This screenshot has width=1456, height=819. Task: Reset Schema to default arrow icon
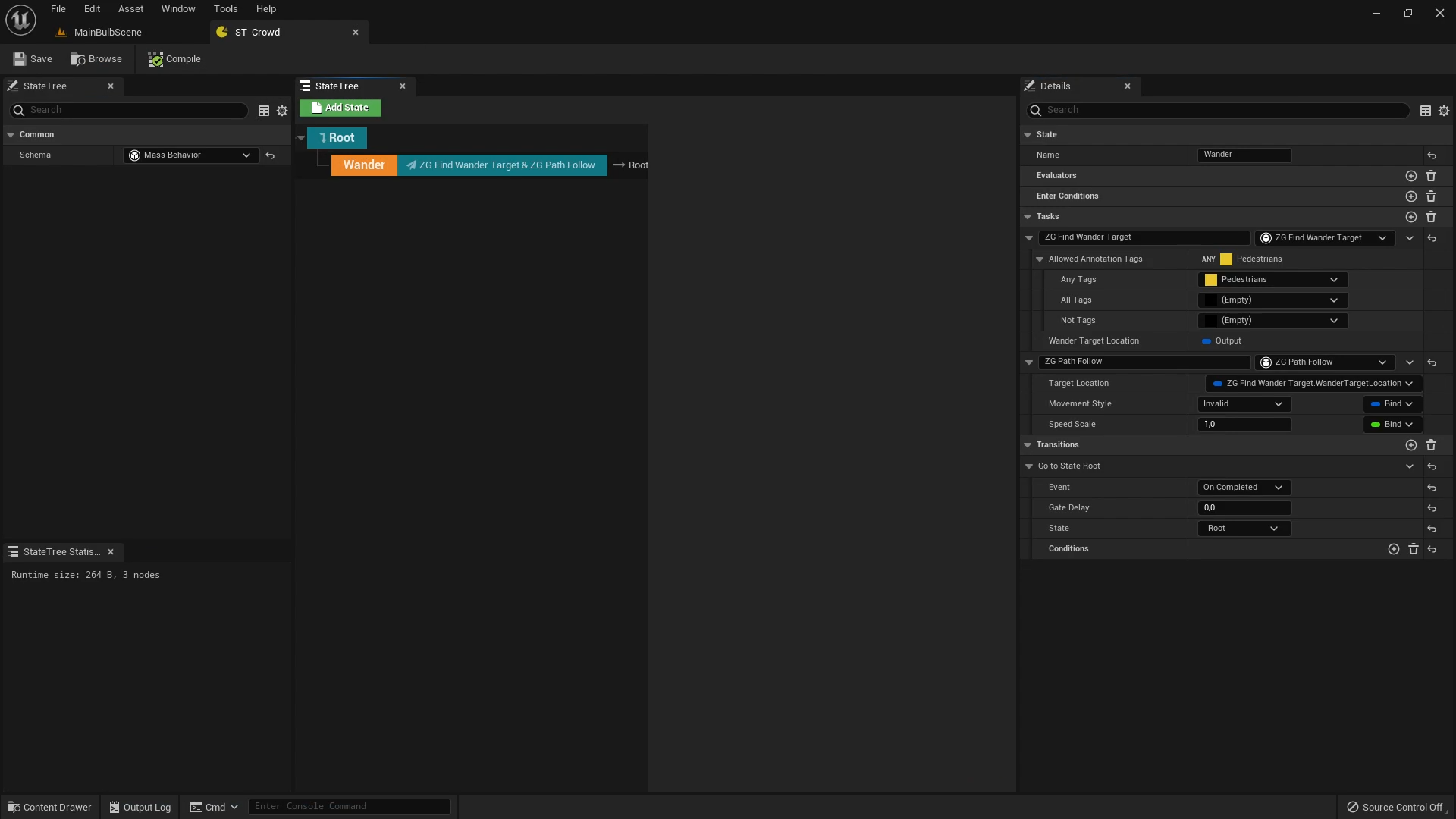point(270,155)
